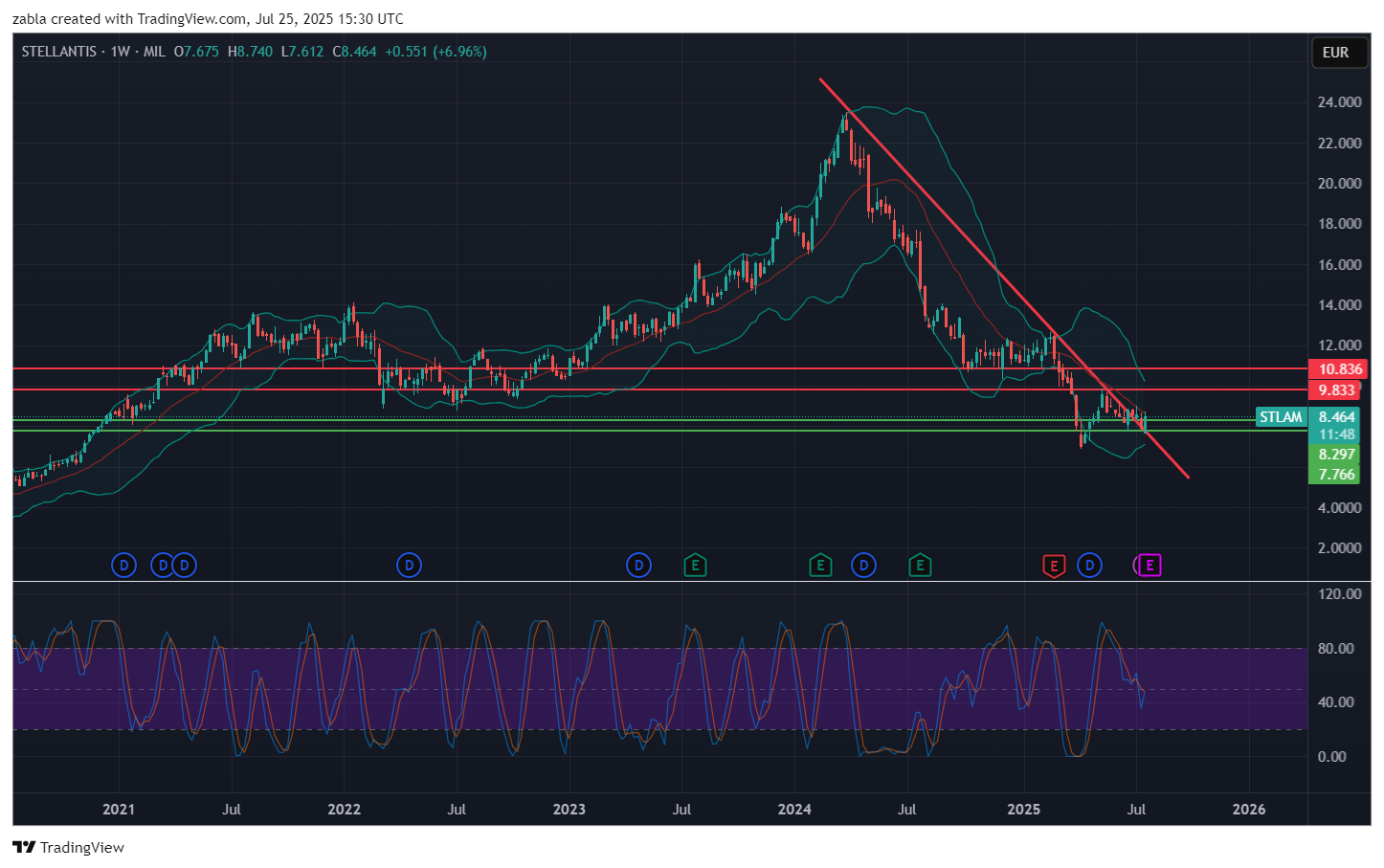Click the STELLANTIS symbol title

click(x=58, y=52)
